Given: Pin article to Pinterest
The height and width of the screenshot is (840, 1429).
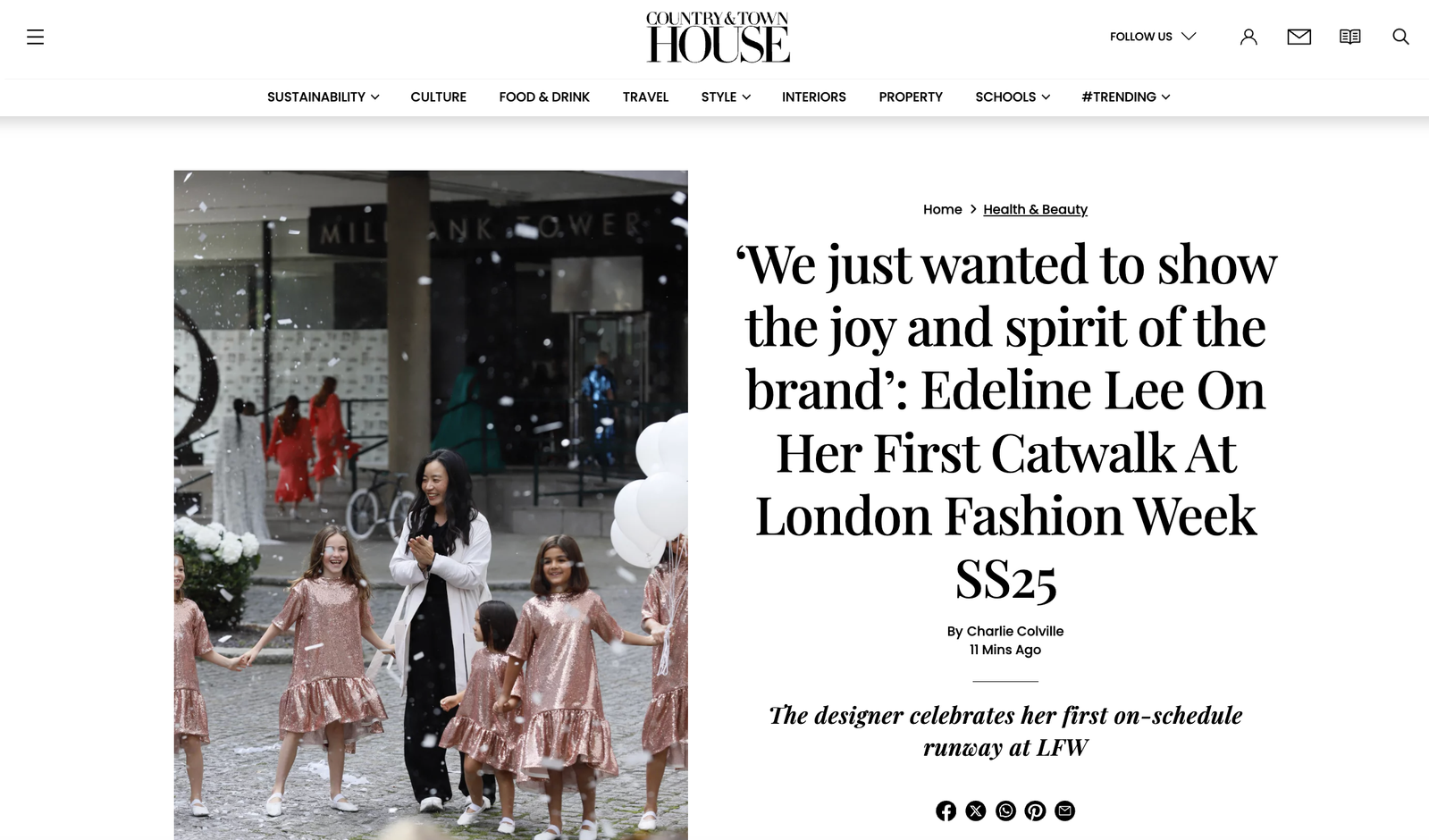Looking at the screenshot, I should point(1035,811).
